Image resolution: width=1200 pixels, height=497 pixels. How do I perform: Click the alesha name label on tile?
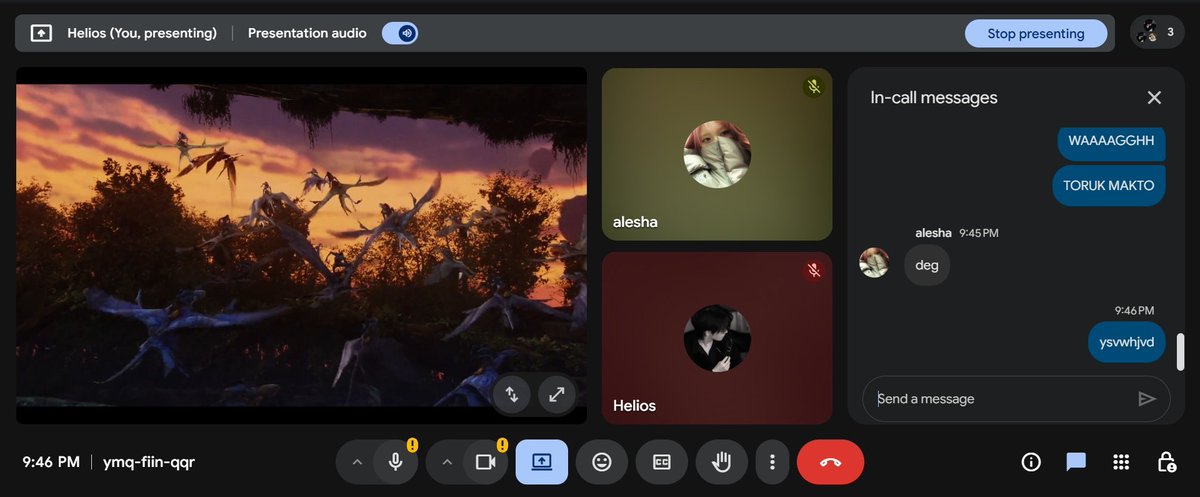coord(635,222)
